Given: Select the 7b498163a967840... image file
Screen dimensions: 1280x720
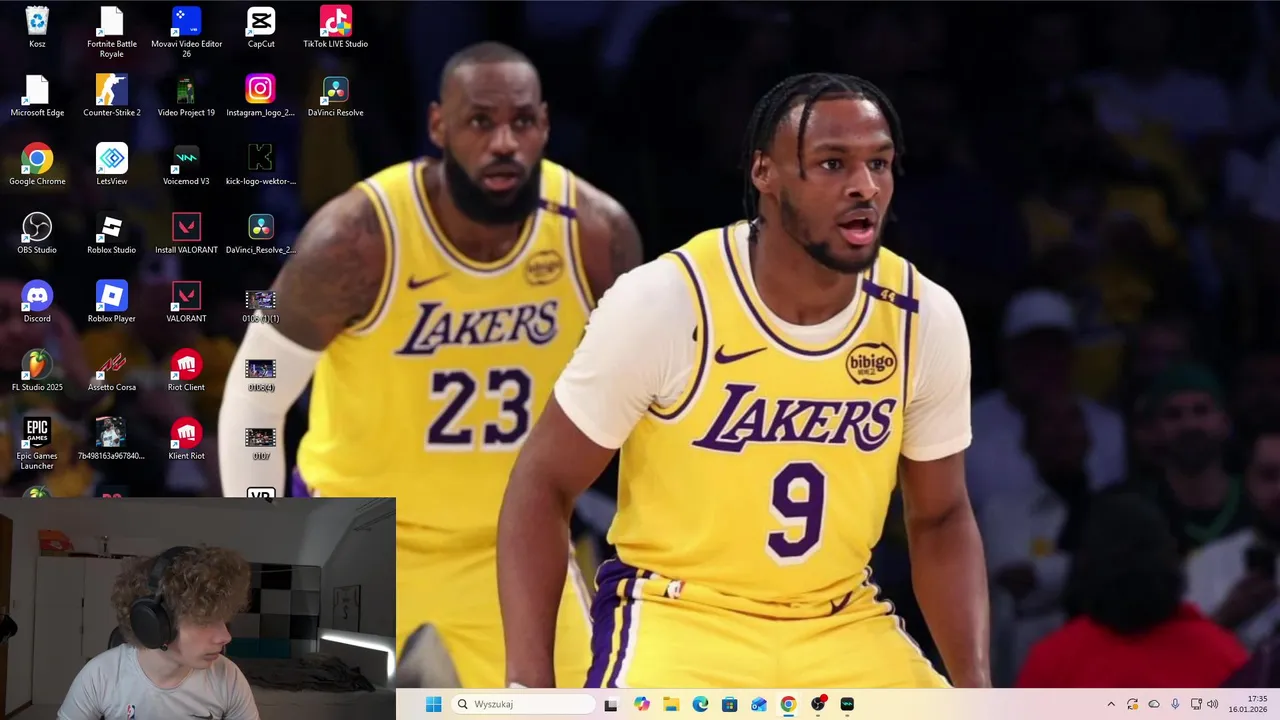Looking at the screenshot, I should click(112, 440).
